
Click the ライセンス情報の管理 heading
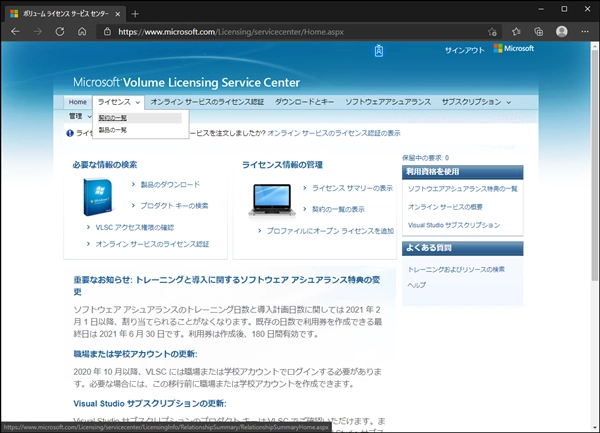point(282,165)
